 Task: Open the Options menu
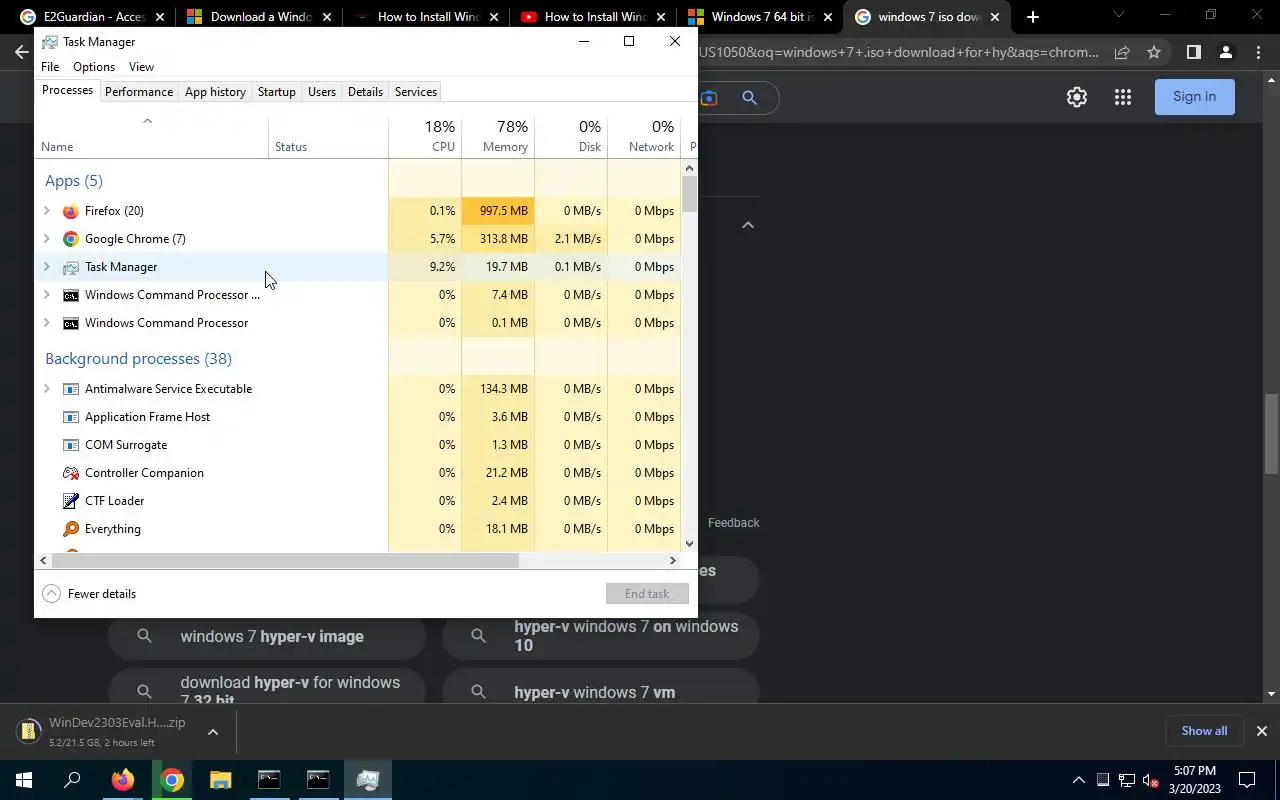(x=94, y=67)
